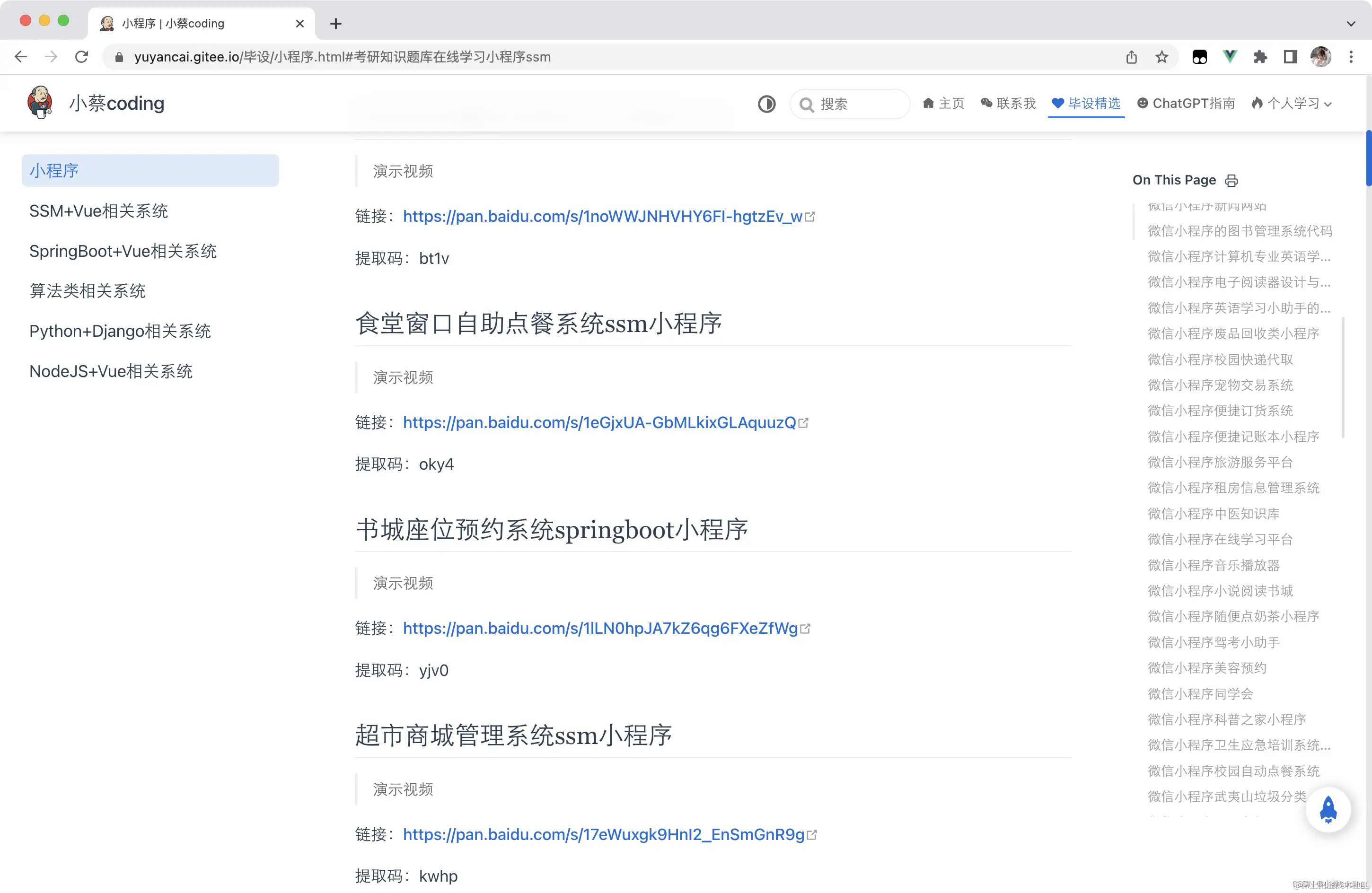Open the ChatGPT指南 nav item

click(x=1186, y=103)
